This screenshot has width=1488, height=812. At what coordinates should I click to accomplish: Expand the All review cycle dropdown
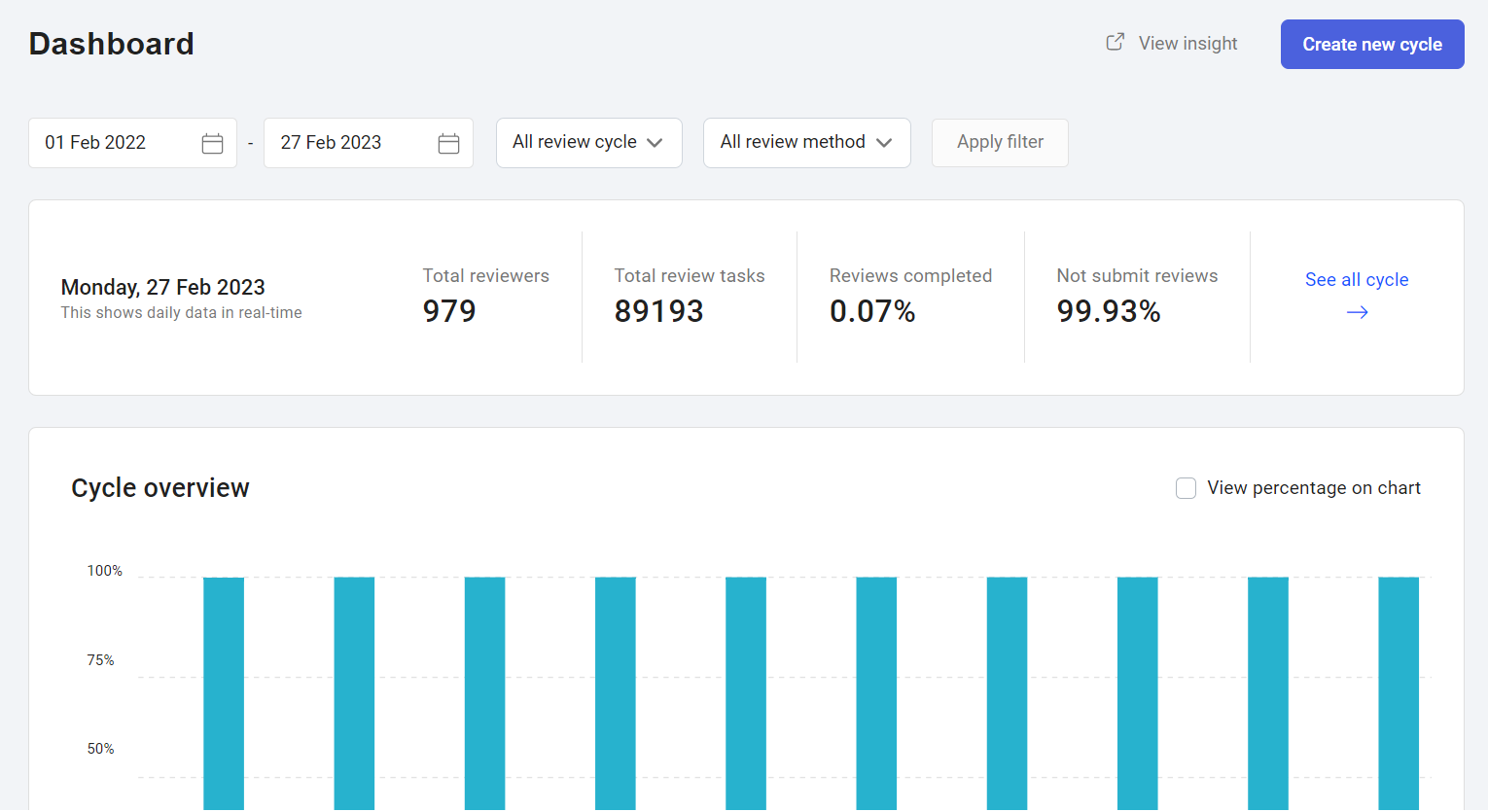tap(589, 143)
